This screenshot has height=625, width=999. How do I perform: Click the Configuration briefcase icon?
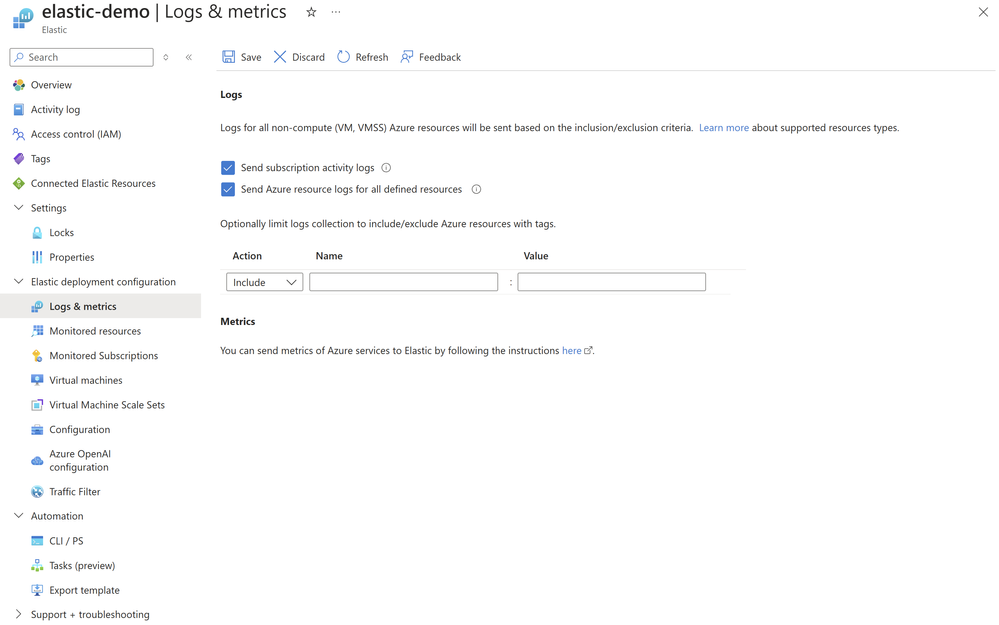coord(38,429)
